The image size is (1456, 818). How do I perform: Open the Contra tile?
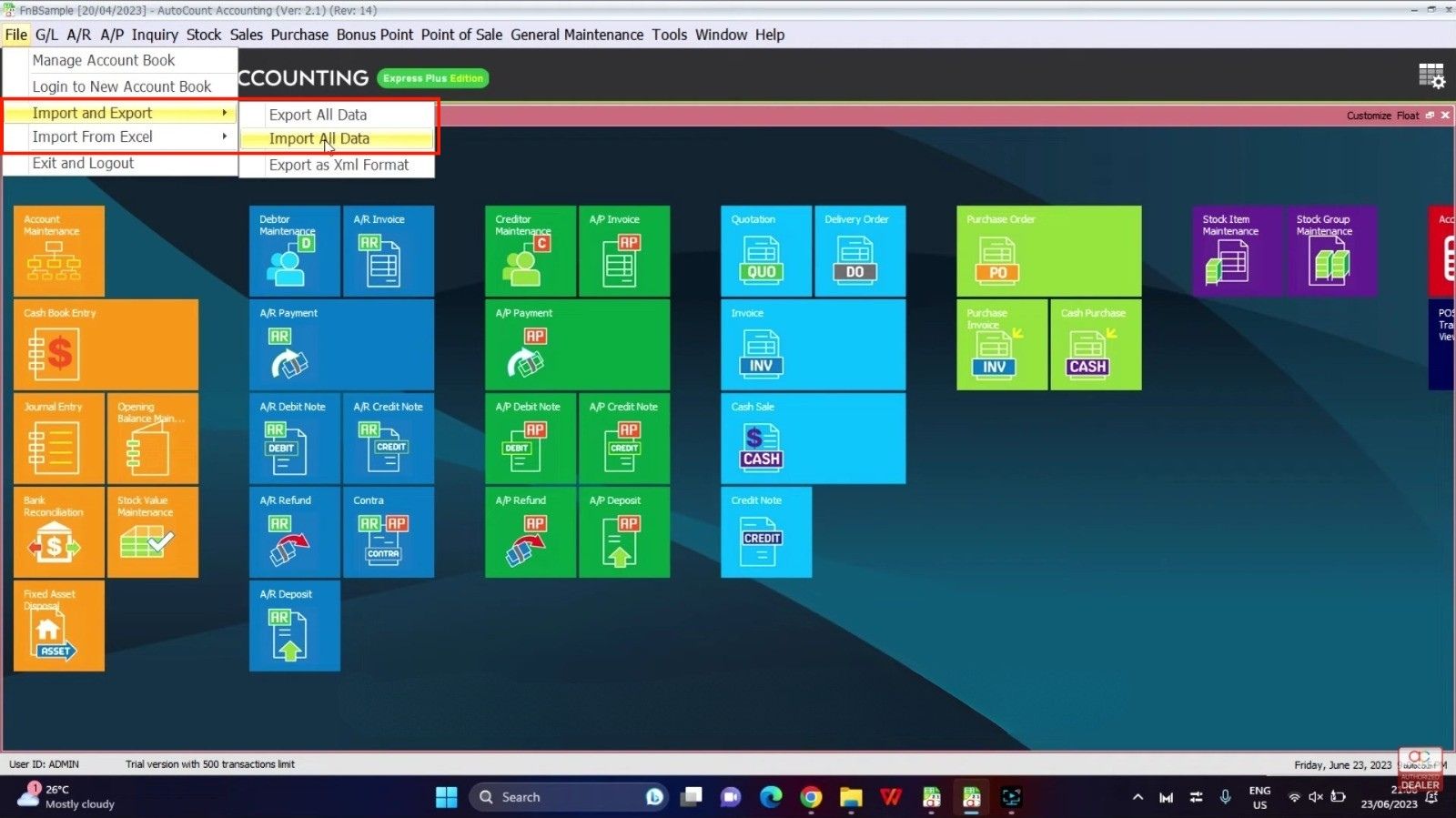click(388, 532)
